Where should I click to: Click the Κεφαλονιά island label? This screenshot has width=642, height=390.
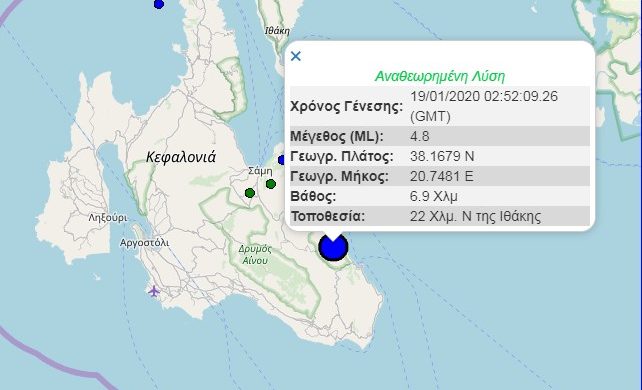tap(181, 157)
